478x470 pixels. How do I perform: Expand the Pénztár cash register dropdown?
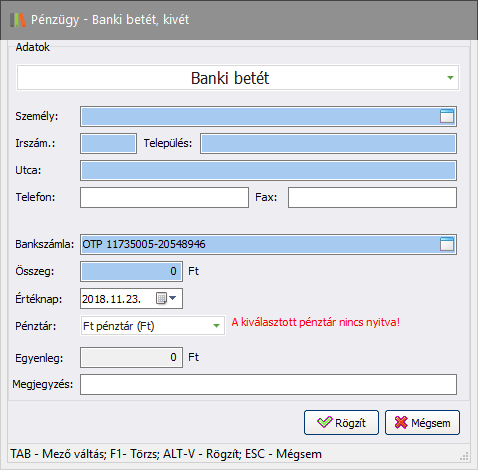tap(216, 326)
